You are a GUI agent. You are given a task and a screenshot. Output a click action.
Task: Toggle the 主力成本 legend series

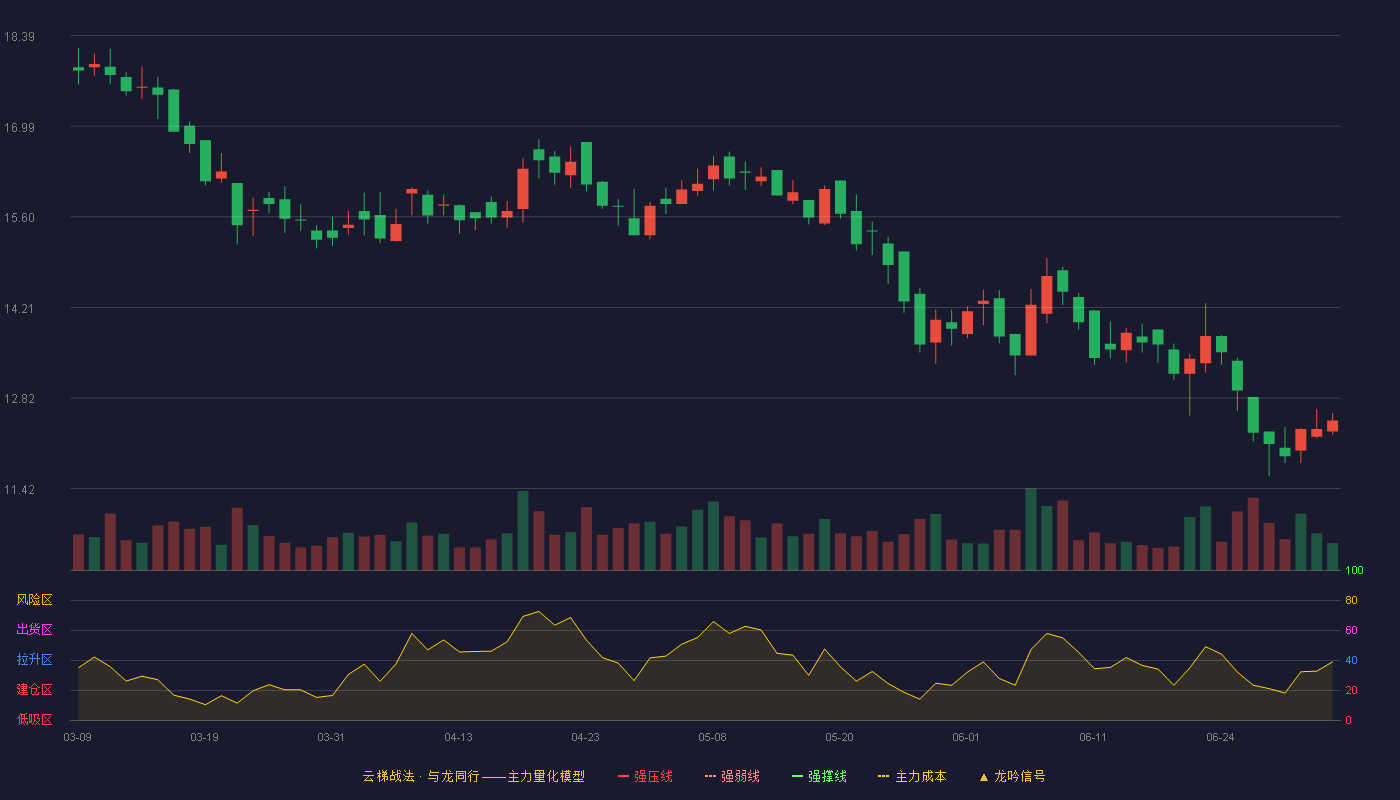pyautogui.click(x=912, y=776)
